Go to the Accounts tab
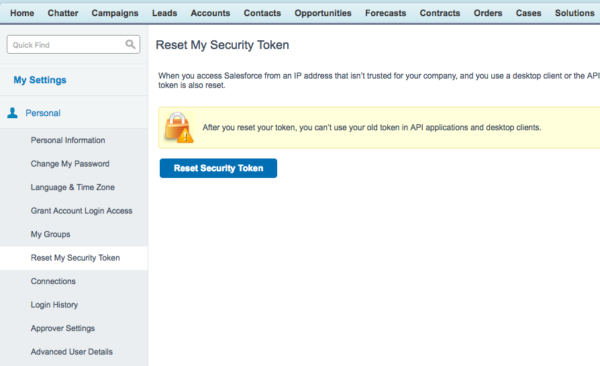Viewport: 600px width, 366px height. (x=210, y=13)
